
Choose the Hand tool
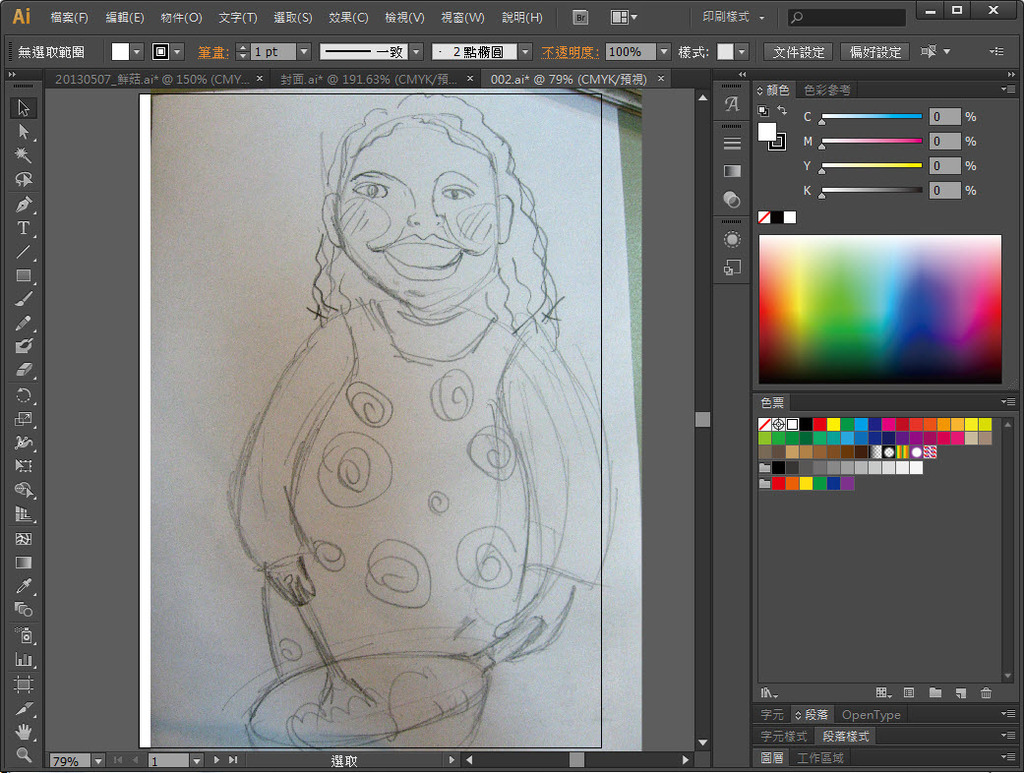24,732
